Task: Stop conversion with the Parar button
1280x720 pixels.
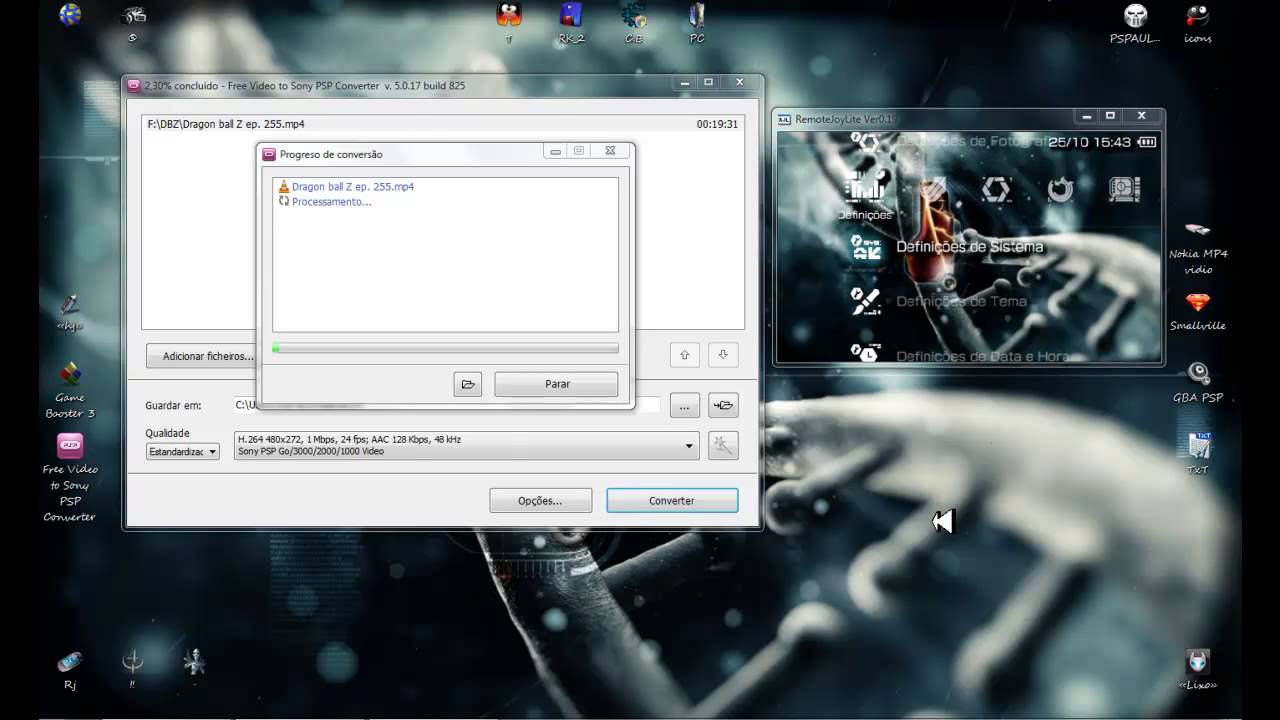Action: [556, 384]
